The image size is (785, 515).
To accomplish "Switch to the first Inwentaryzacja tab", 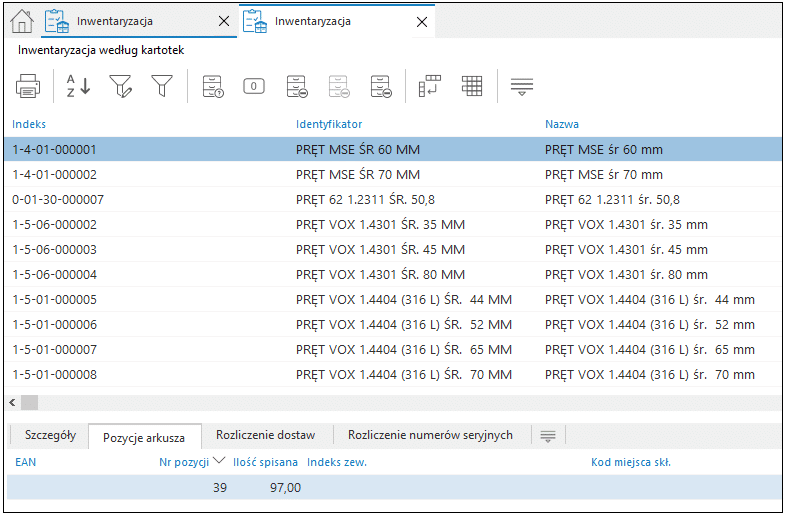I will click(115, 21).
